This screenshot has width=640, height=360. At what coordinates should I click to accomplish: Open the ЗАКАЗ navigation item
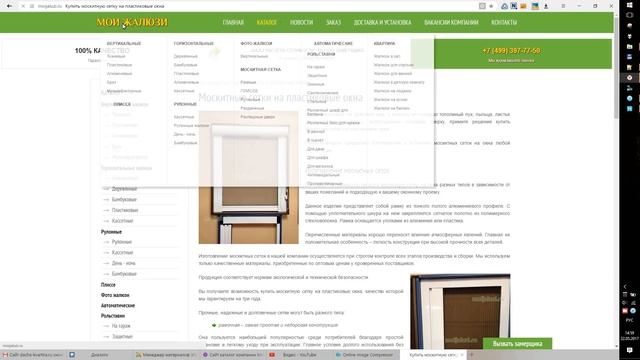(333, 22)
